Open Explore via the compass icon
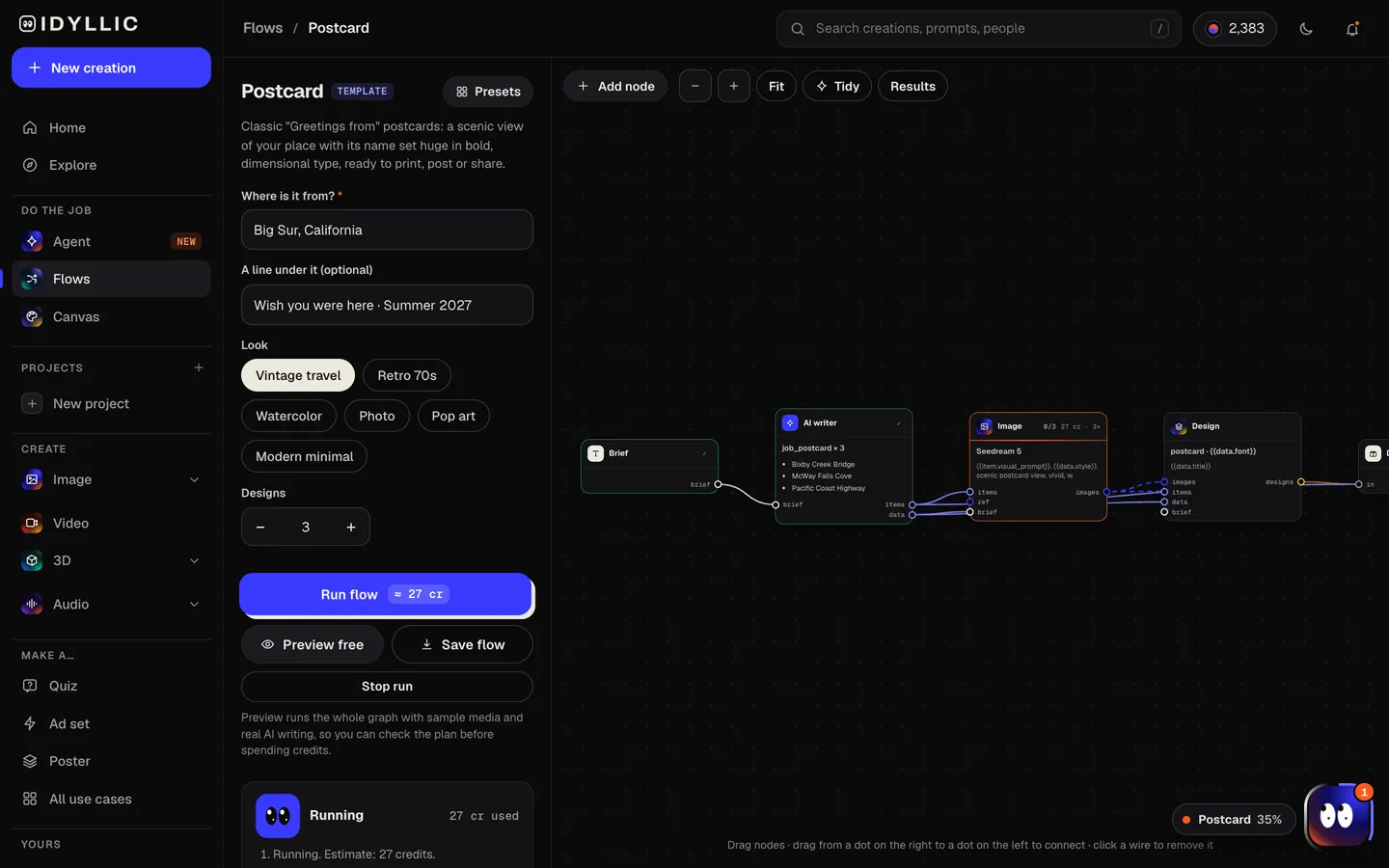 [30, 165]
